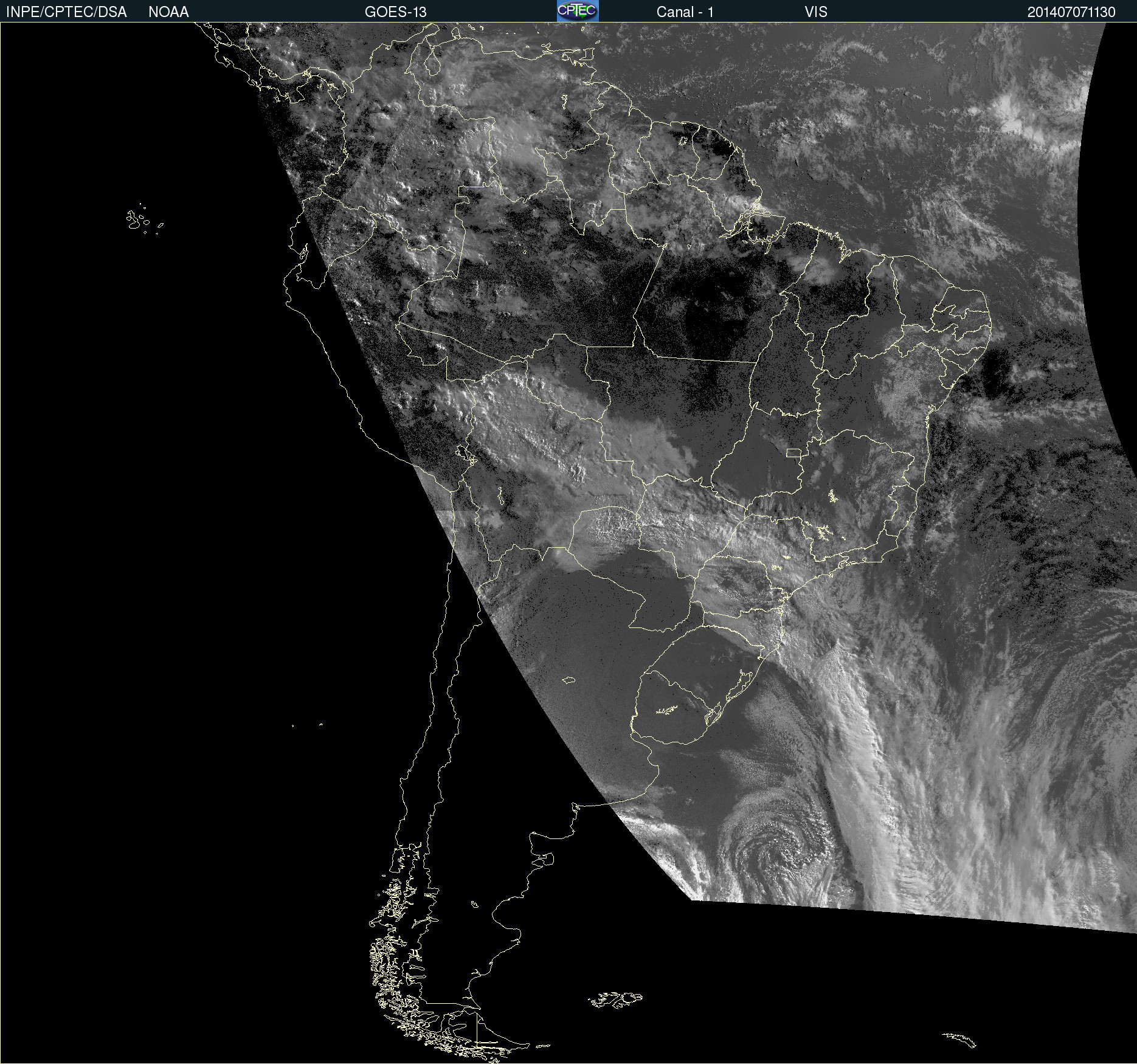The image size is (1137, 1064).
Task: Click the small Distrito Federal rectangle in Brazil
Action: point(793,452)
